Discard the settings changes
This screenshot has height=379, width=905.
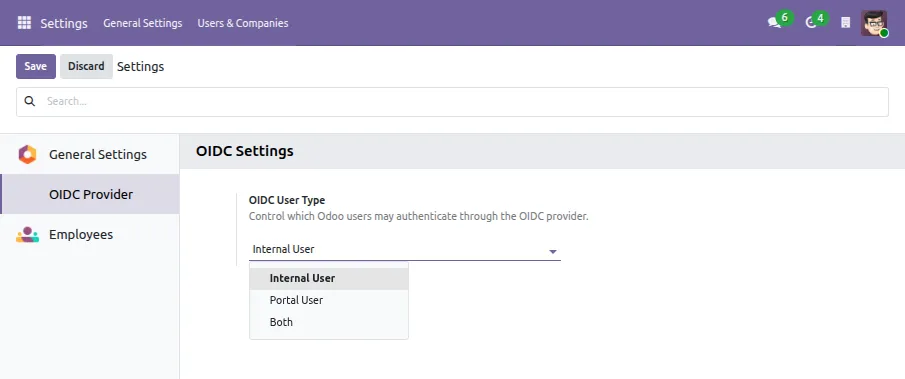click(86, 66)
